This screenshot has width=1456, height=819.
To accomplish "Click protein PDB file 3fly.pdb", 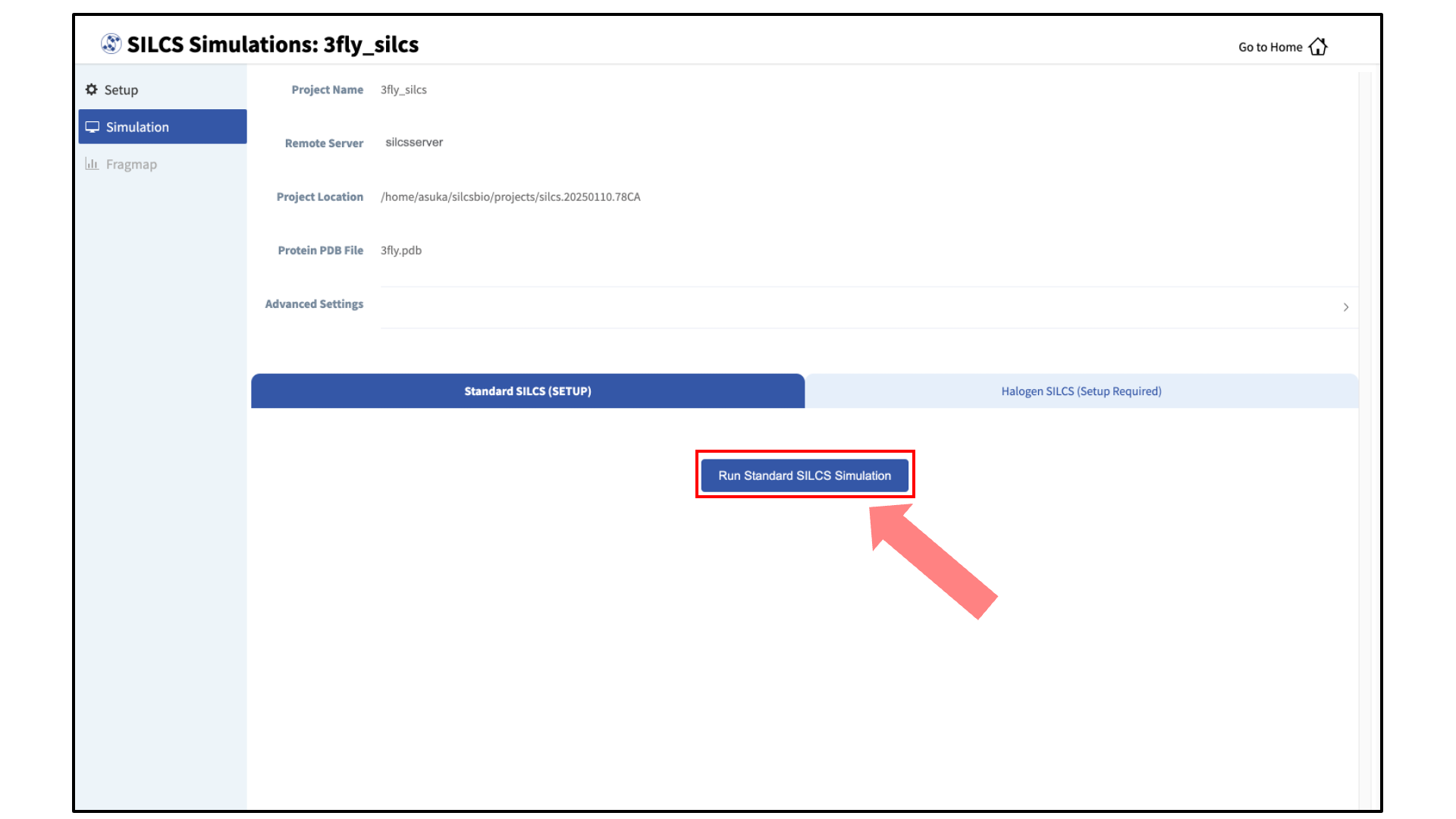I will pos(401,250).
